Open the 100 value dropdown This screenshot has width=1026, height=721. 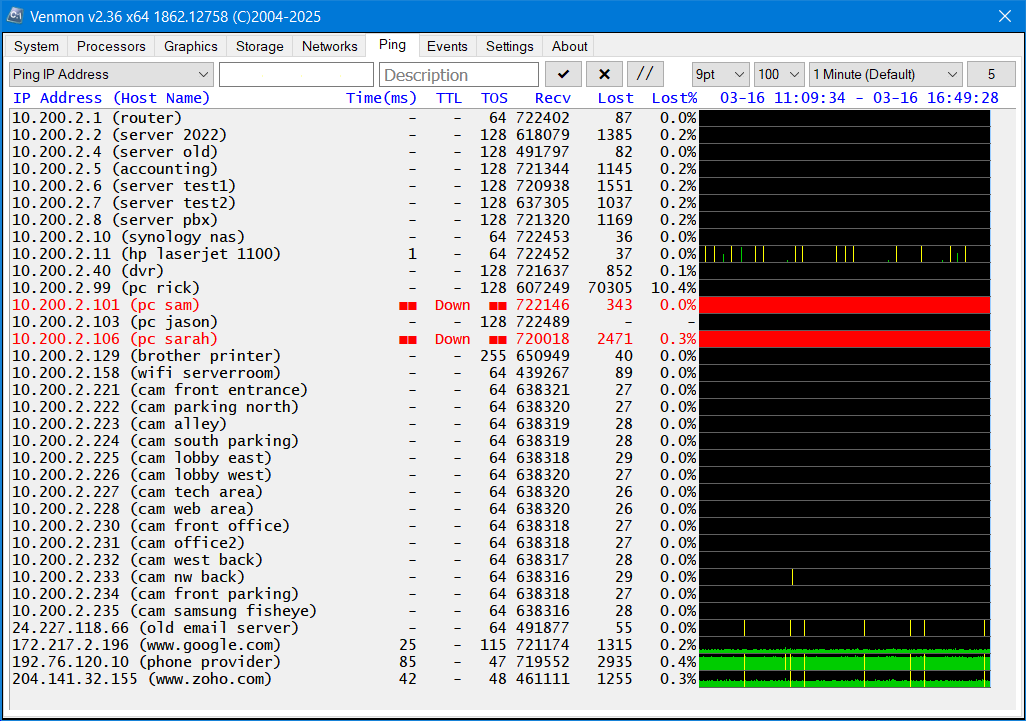click(x=779, y=75)
